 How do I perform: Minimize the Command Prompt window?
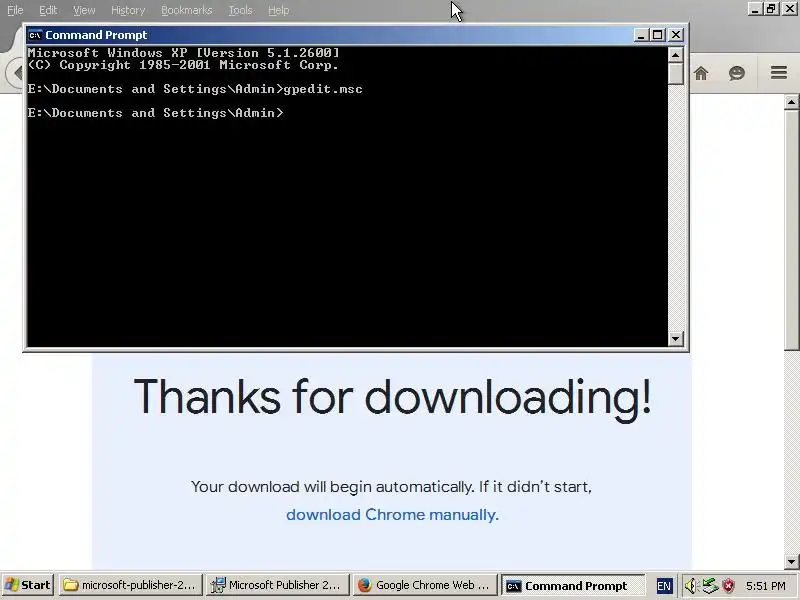[x=641, y=35]
